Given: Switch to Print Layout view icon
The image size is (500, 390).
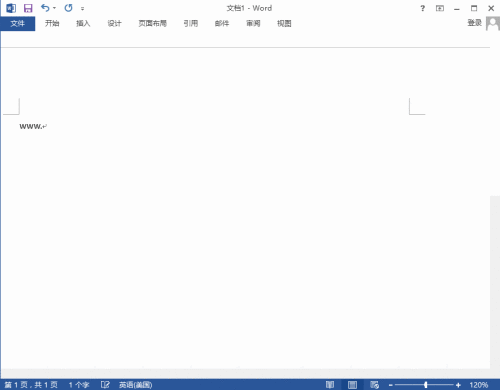Looking at the screenshot, I should 352,385.
